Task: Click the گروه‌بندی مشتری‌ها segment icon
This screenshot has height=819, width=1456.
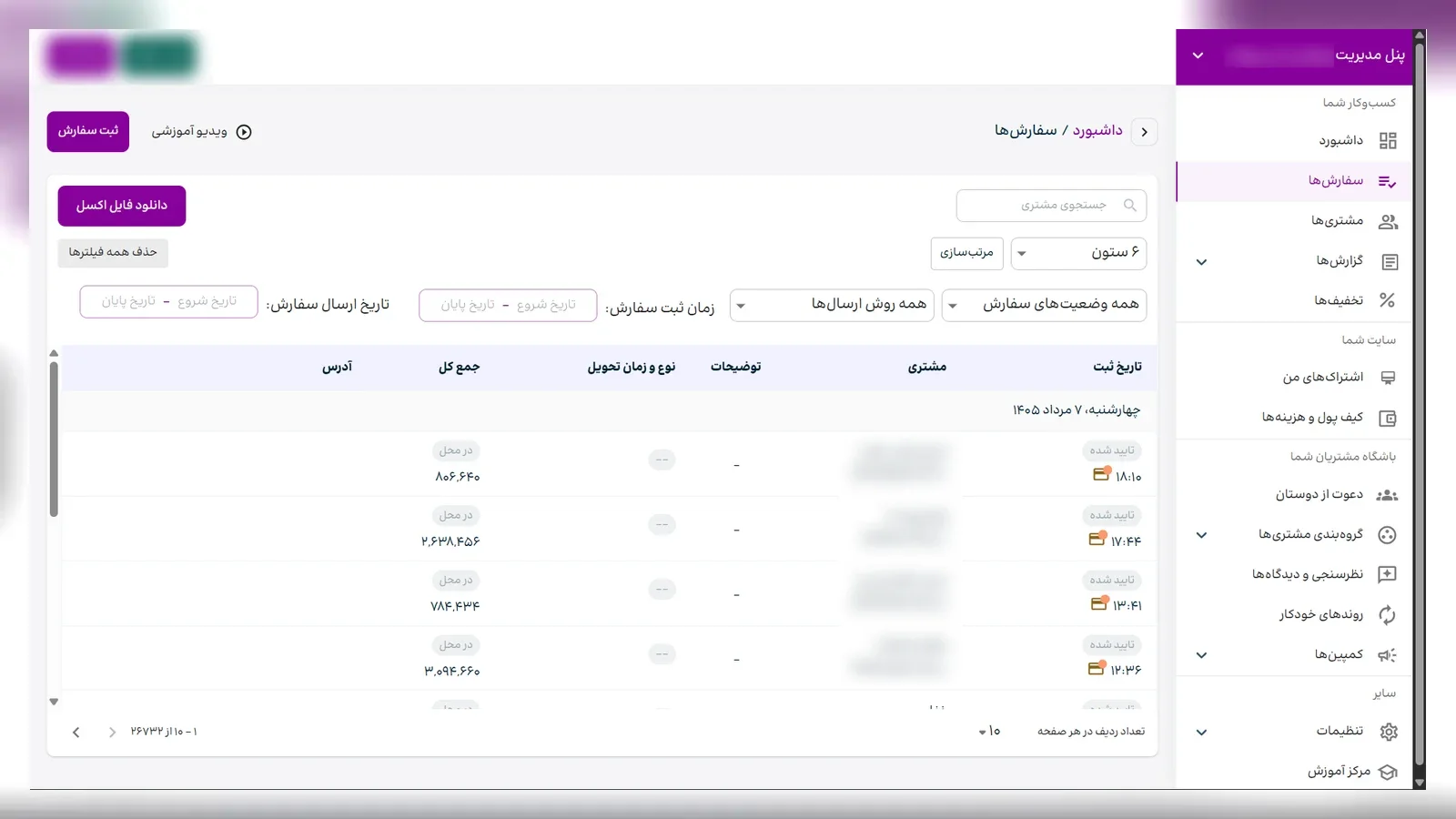Action: point(1387,535)
